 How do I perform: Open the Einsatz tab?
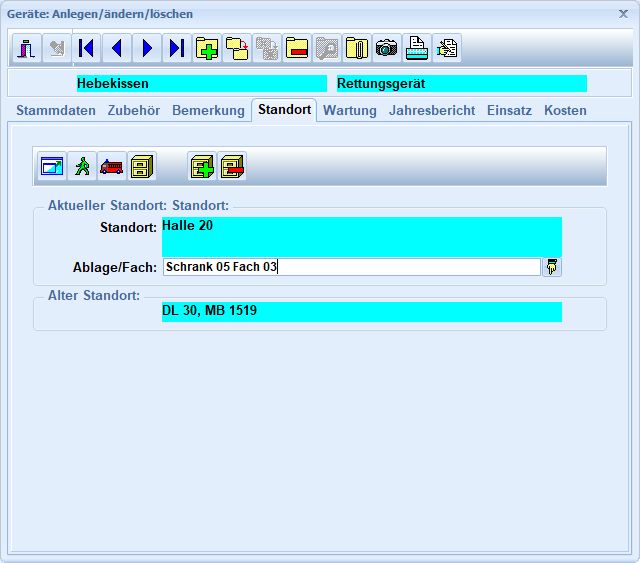(x=509, y=110)
